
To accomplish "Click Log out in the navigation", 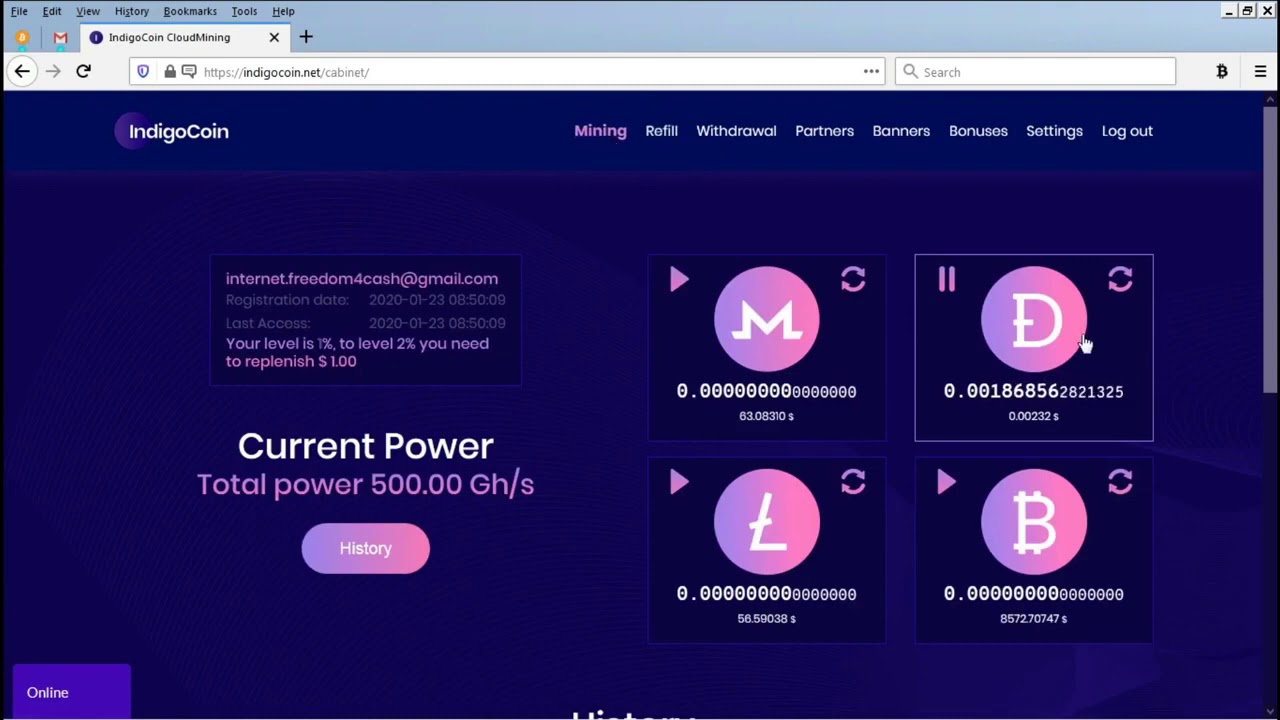I will click(x=1127, y=131).
